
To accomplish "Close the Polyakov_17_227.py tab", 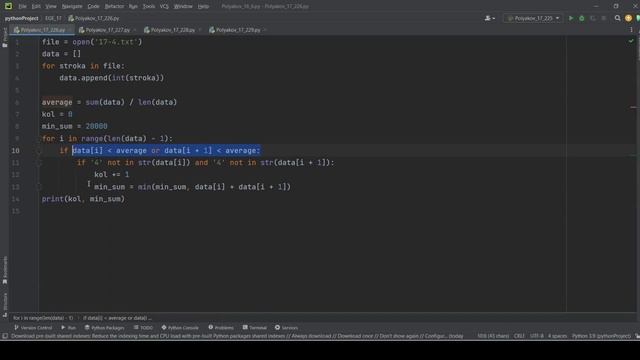I will click(135, 30).
